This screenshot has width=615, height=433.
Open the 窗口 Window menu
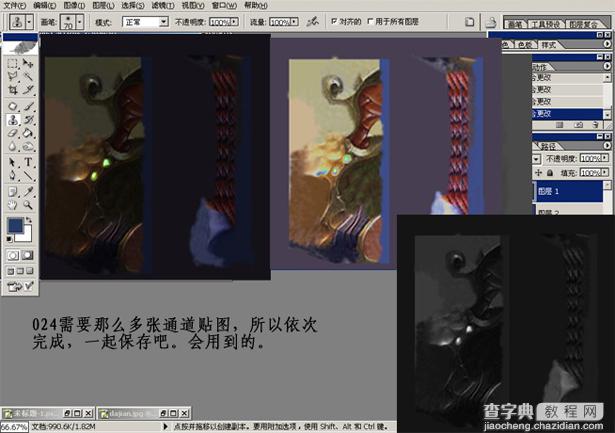pyautogui.click(x=224, y=5)
